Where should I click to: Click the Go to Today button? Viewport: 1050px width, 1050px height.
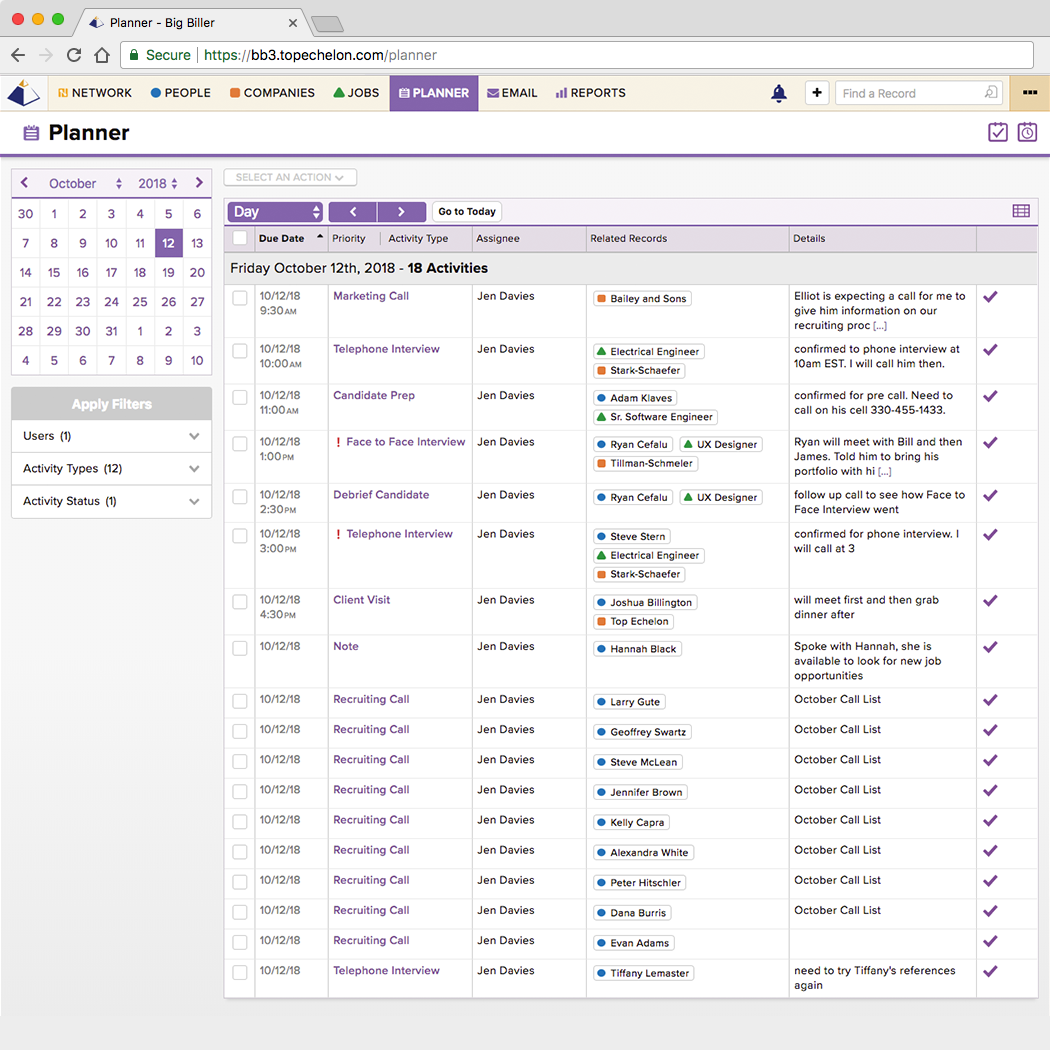click(x=467, y=212)
